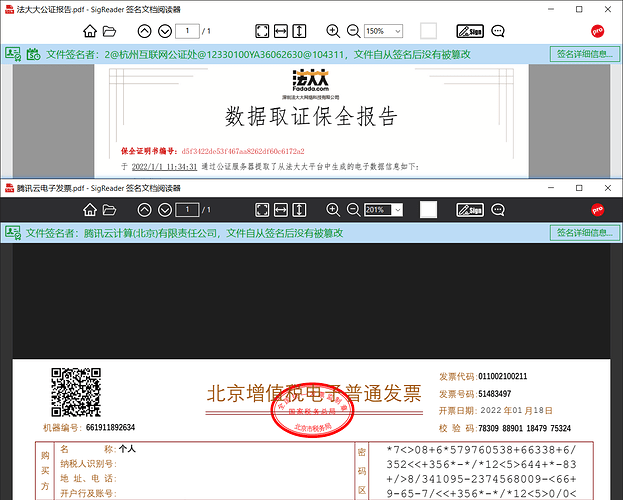This screenshot has width=623, height=500.
Task: Fit page to window in bottom toolbar
Action: (262, 209)
